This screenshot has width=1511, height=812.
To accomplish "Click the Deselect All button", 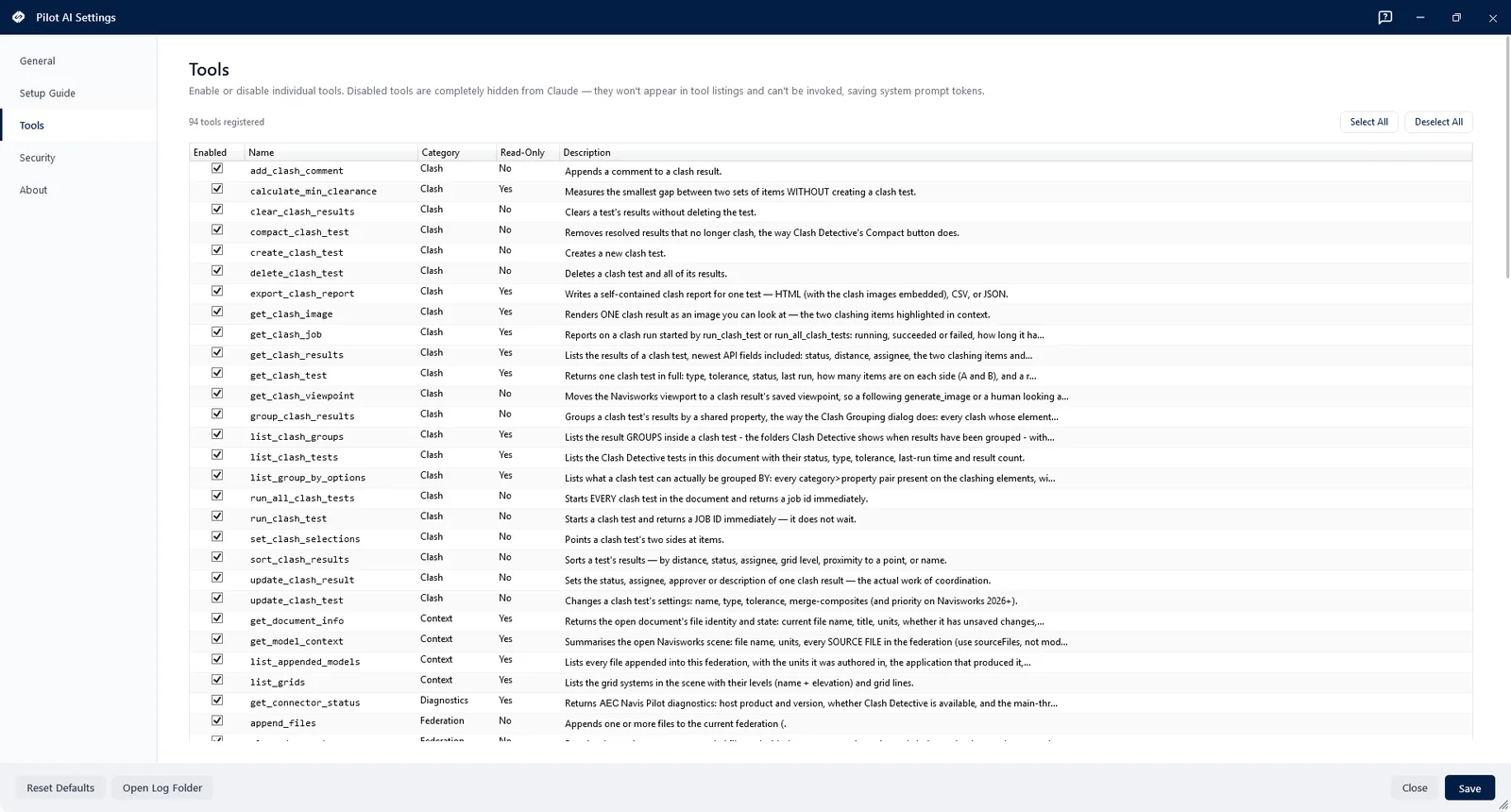I will tap(1438, 122).
